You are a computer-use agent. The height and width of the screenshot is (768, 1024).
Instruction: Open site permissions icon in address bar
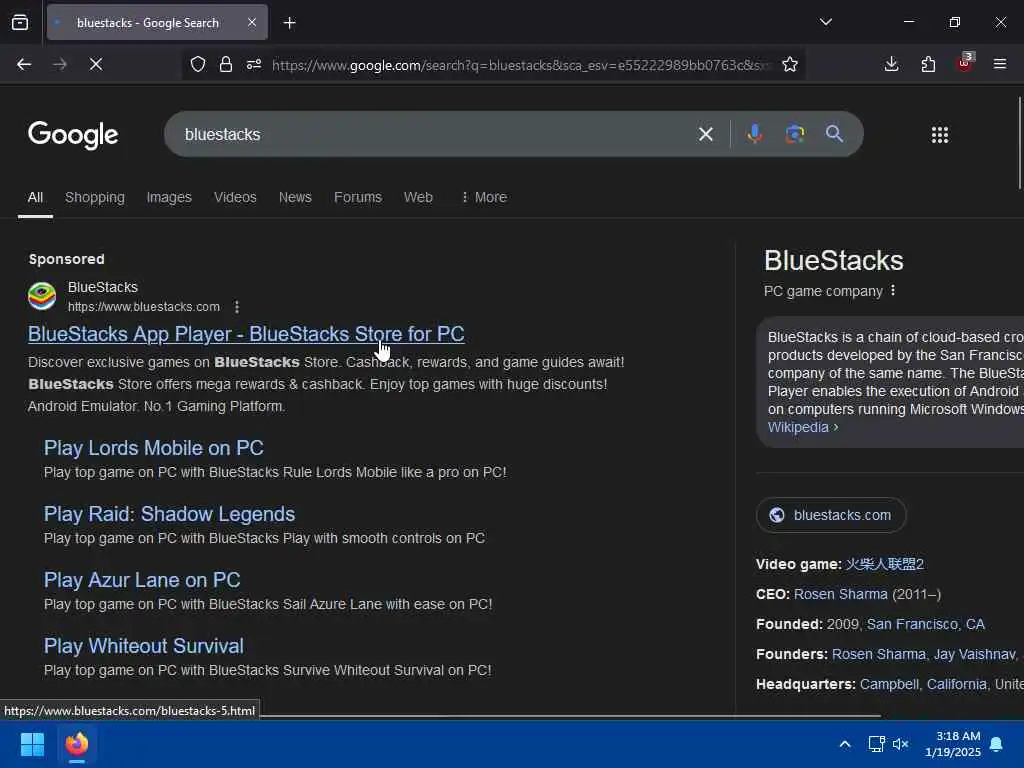tap(254, 64)
